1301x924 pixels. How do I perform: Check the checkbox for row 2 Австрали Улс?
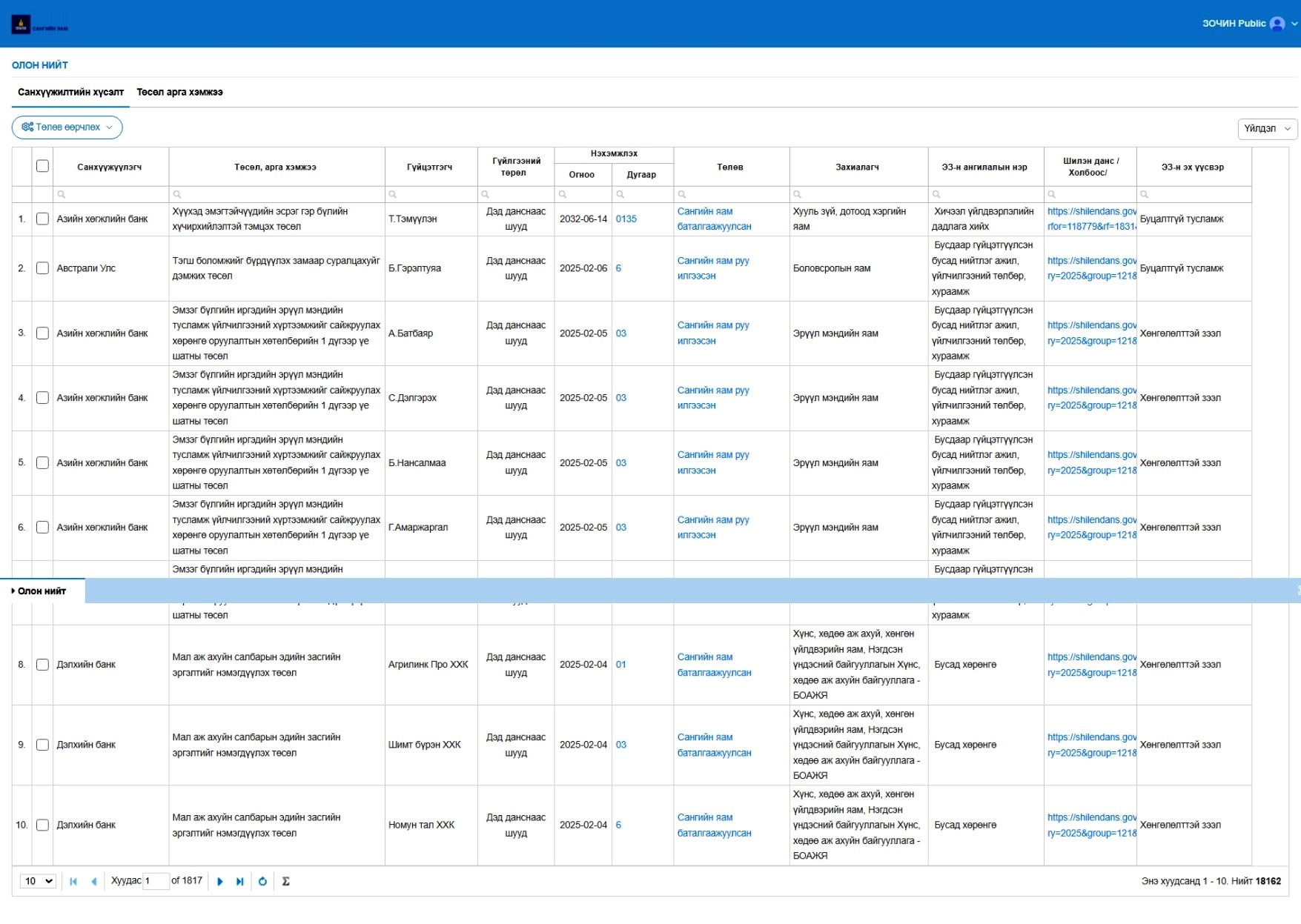42,268
